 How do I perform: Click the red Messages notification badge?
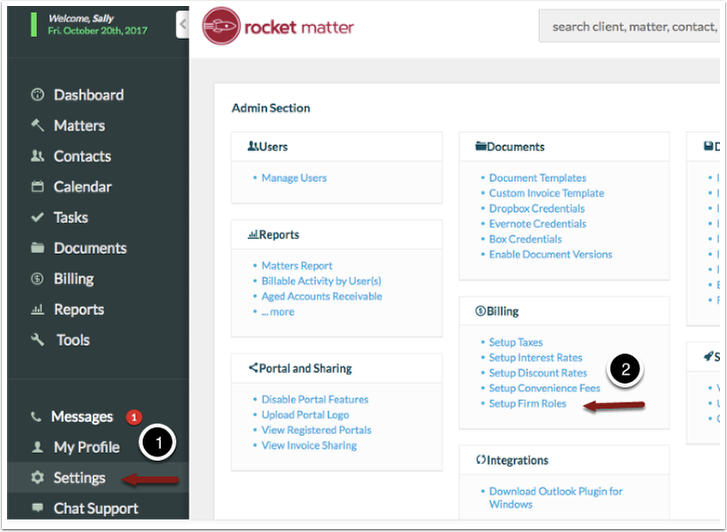coord(134,417)
